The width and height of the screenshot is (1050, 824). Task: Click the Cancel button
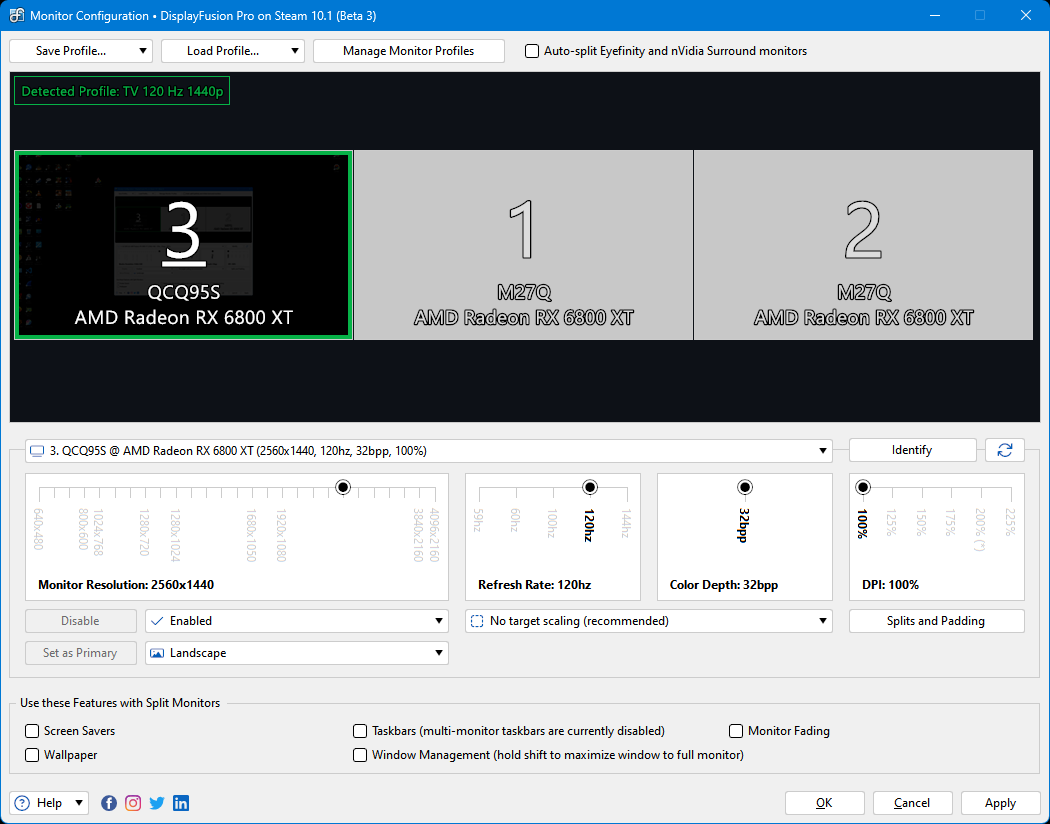pyautogui.click(x=912, y=803)
